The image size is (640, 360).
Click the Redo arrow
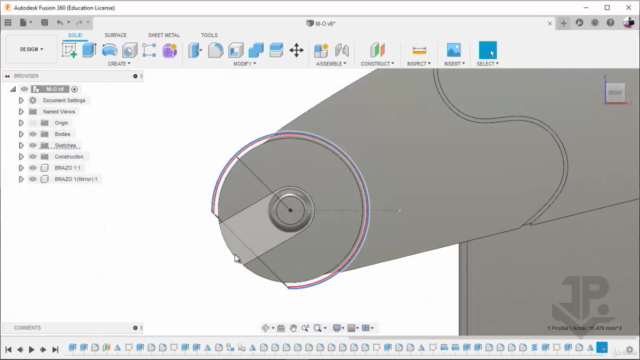80,23
